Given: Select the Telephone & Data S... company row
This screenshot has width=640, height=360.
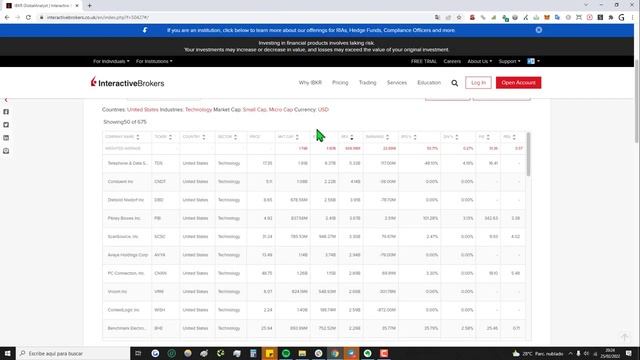Looking at the screenshot, I should pos(314,163).
